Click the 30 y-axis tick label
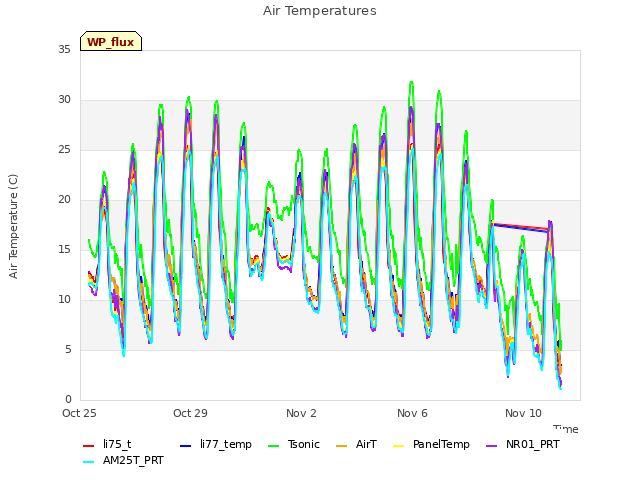Image resolution: width=640 pixels, height=480 pixels. [x=64, y=100]
